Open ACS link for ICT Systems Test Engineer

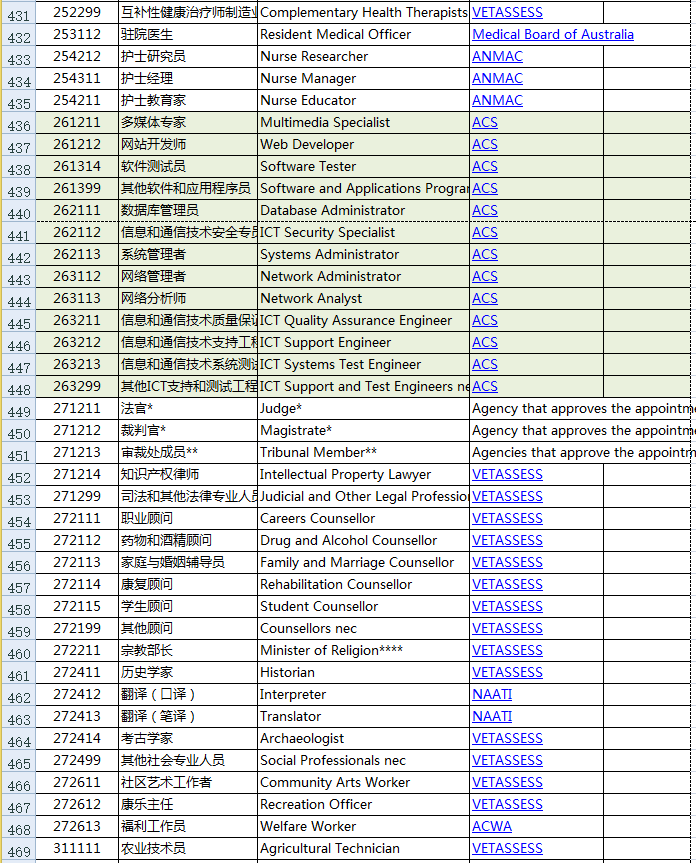click(x=485, y=365)
